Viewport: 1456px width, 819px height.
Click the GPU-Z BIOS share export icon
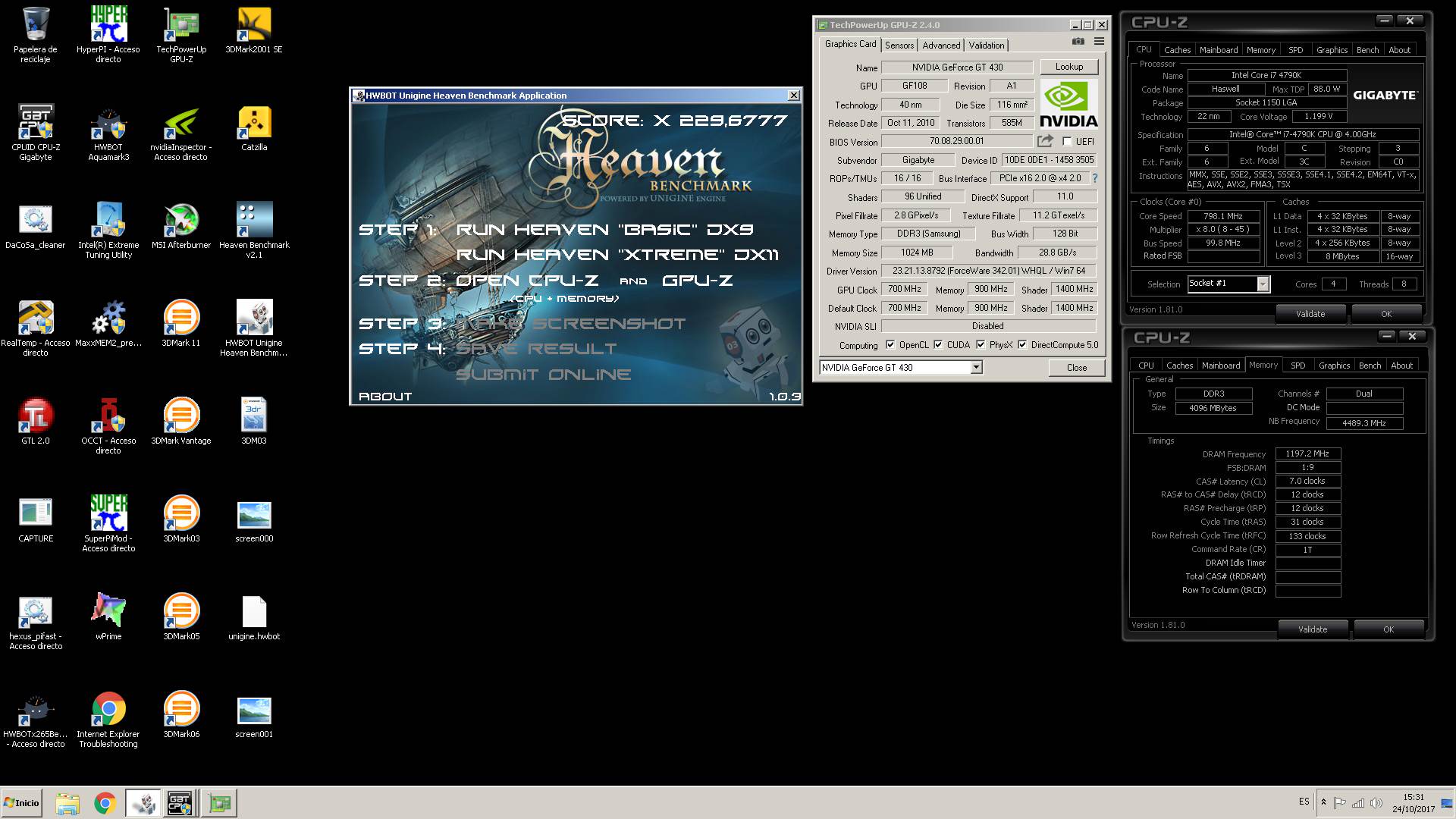(1045, 141)
